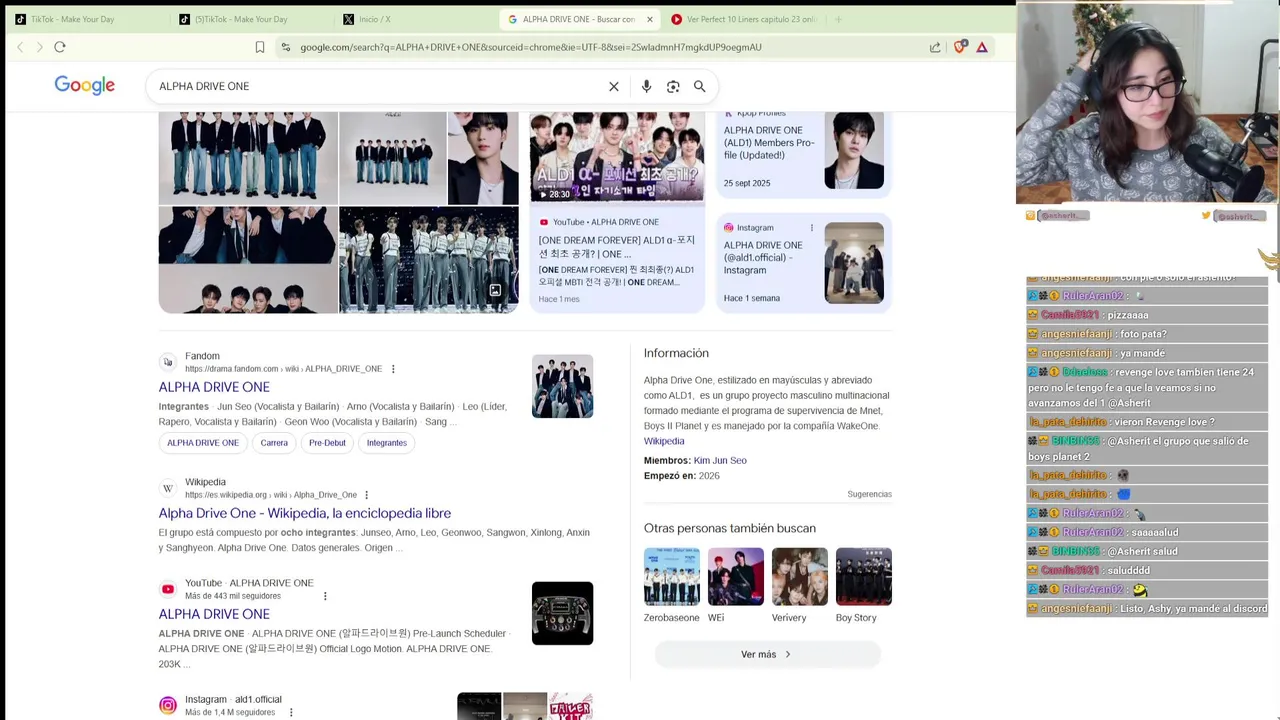Open more options for the ald1.official Instagram result
Image resolution: width=1280 pixels, height=720 pixels.
pos(291,713)
